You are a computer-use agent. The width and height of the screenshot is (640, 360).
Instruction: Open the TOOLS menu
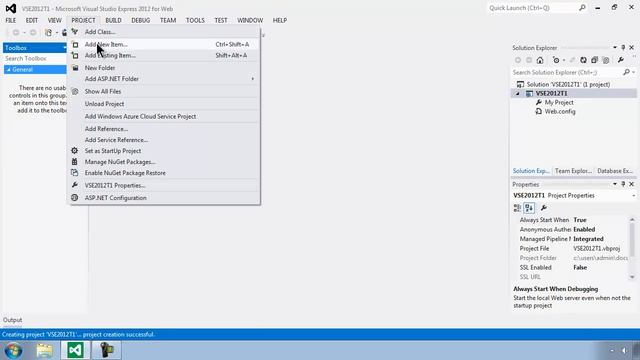pos(195,20)
